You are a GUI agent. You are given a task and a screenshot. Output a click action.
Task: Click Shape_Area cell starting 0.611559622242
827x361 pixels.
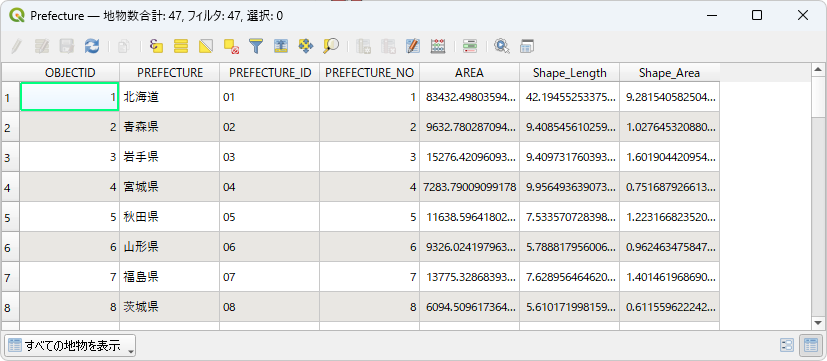click(670, 307)
